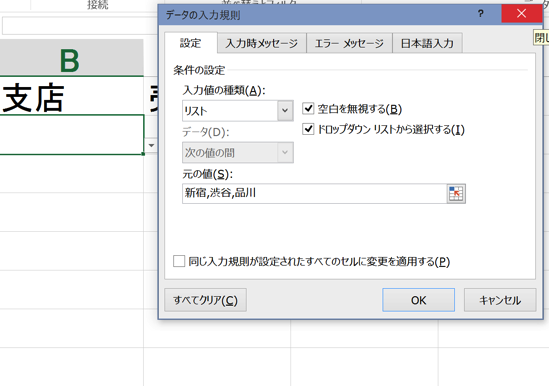The image size is (549, 386).
Task: Click the range selector icon in 元の値 field
Action: (456, 194)
